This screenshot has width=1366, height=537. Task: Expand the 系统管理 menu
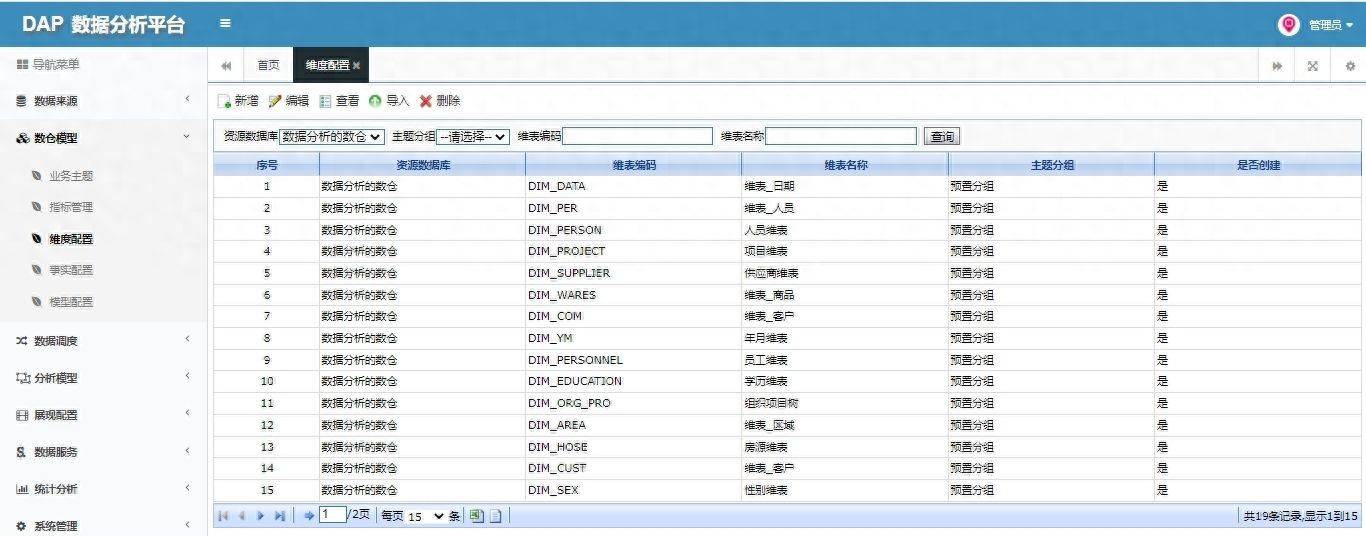coord(104,526)
